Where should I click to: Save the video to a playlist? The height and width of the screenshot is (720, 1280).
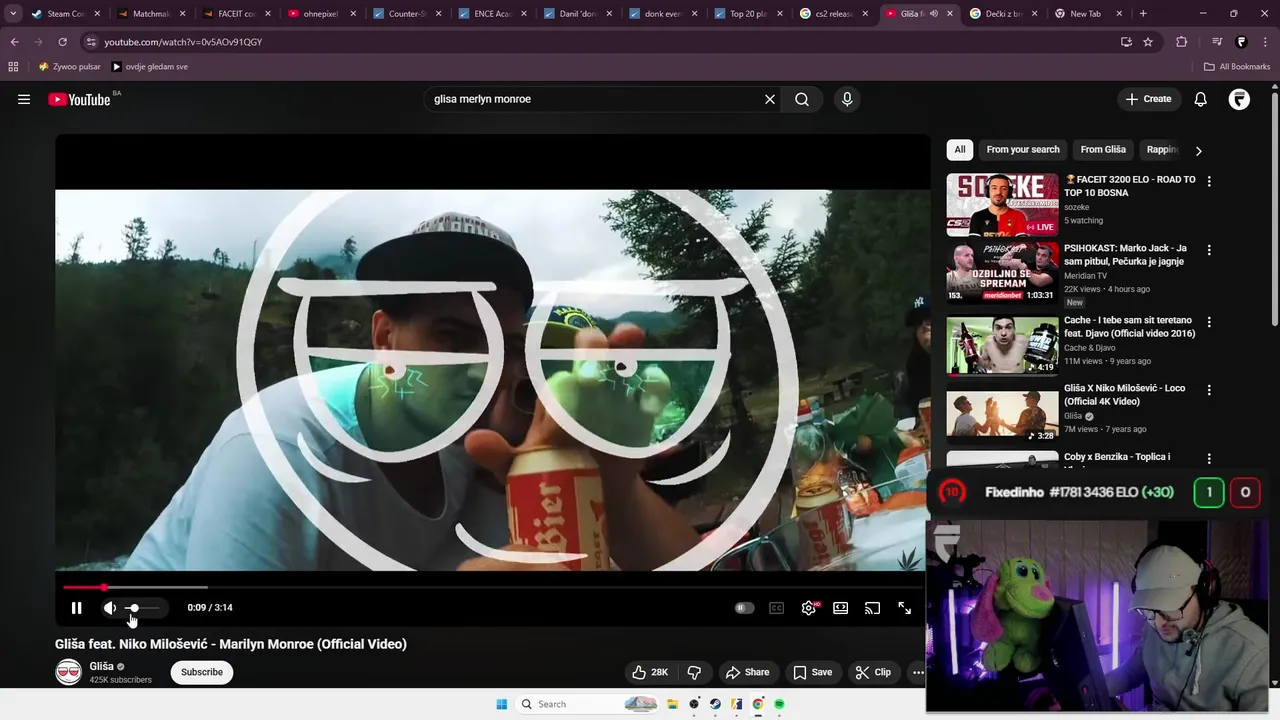point(812,672)
